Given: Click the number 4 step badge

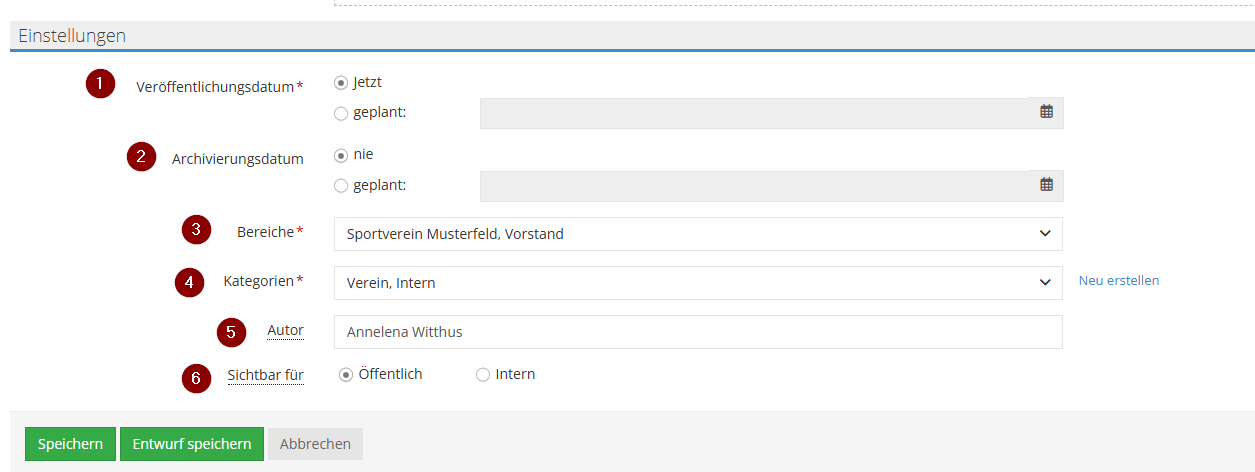Looking at the screenshot, I should tap(189, 282).
